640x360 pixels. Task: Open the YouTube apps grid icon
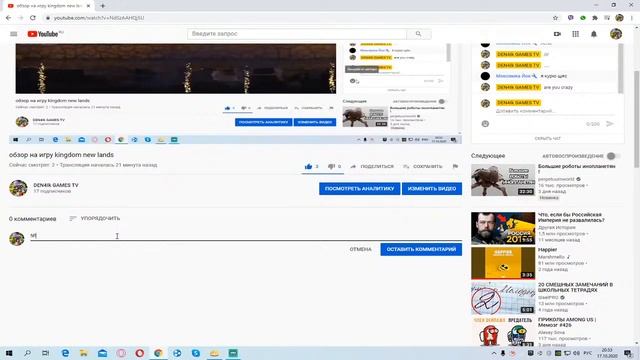coord(576,34)
